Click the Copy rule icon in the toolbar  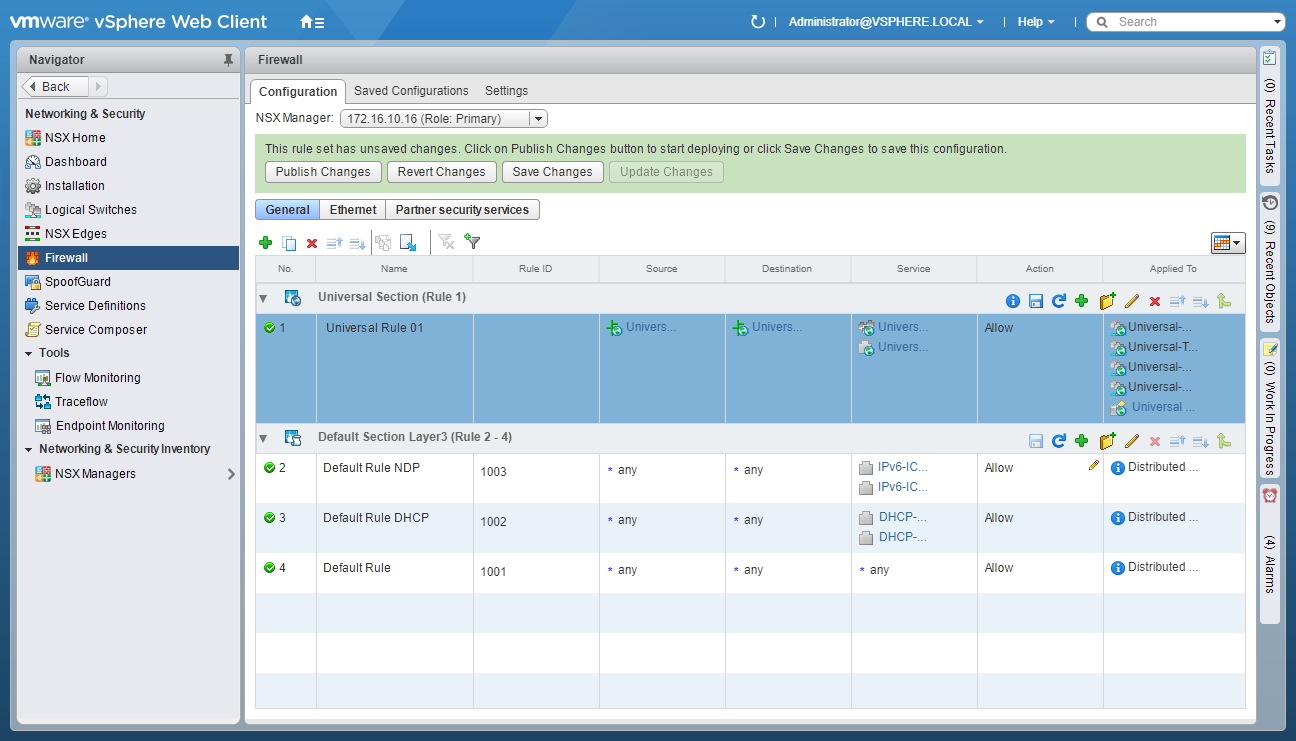tap(289, 243)
